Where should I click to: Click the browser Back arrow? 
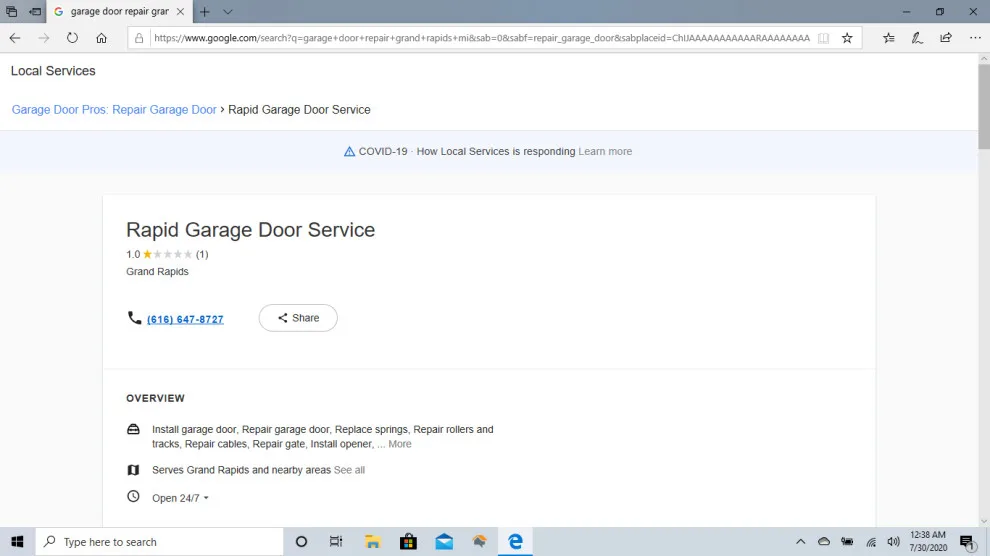[x=15, y=38]
